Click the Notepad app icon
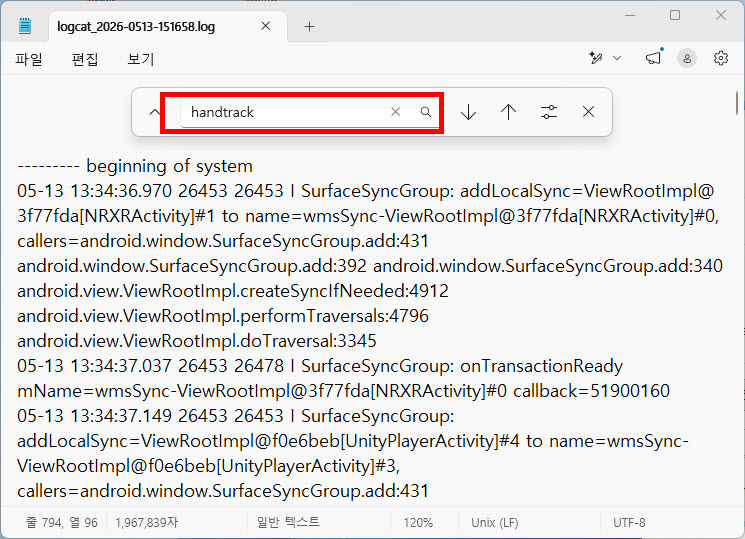The image size is (745, 539). click(x=25, y=26)
